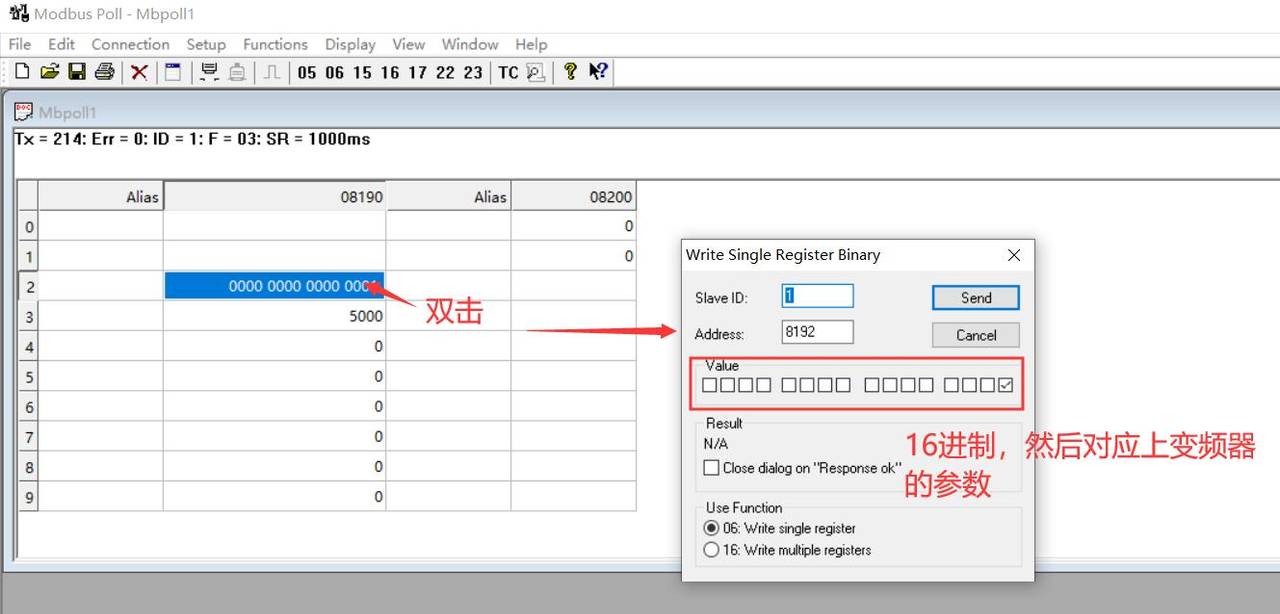Open the Connection menu

[130, 44]
